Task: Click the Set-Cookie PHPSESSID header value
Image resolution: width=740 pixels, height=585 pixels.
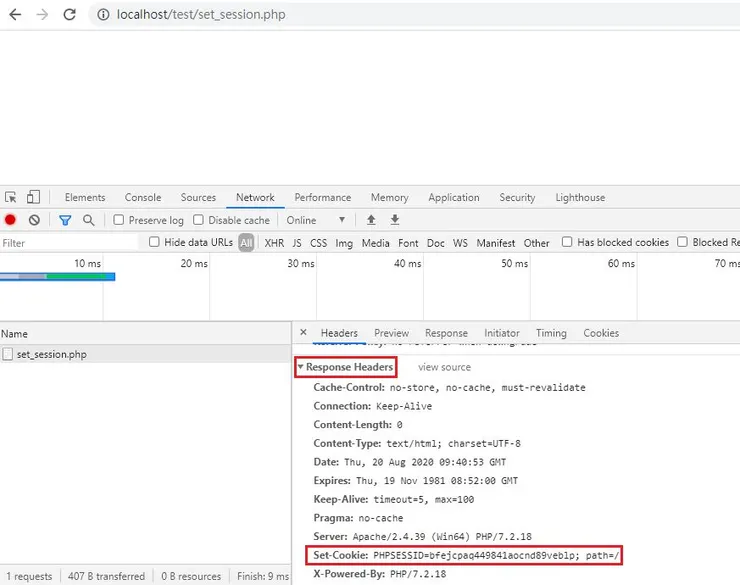Action: click(496, 555)
